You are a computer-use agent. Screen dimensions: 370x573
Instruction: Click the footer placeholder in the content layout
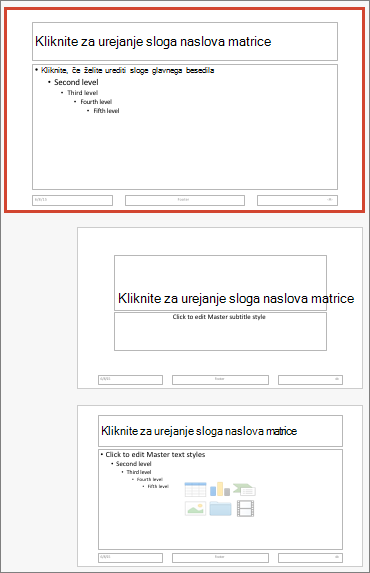220,558
